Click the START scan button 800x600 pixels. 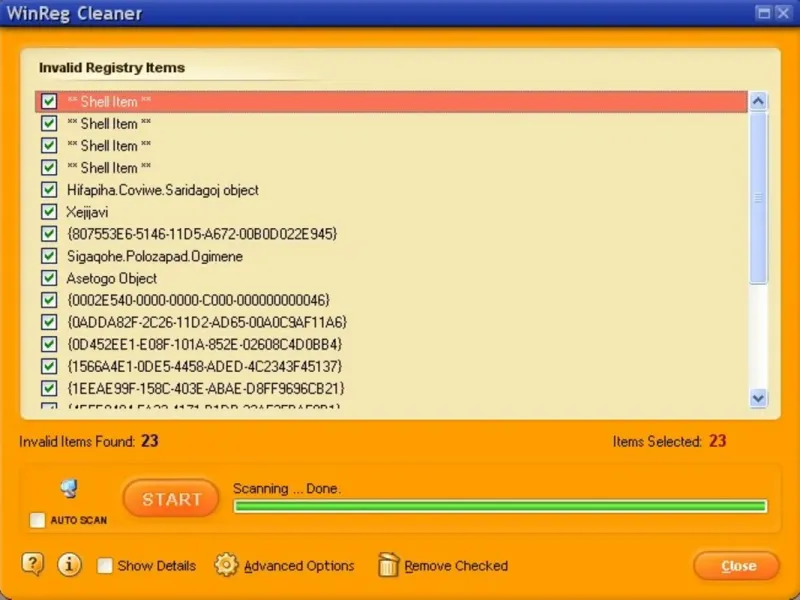tap(171, 498)
